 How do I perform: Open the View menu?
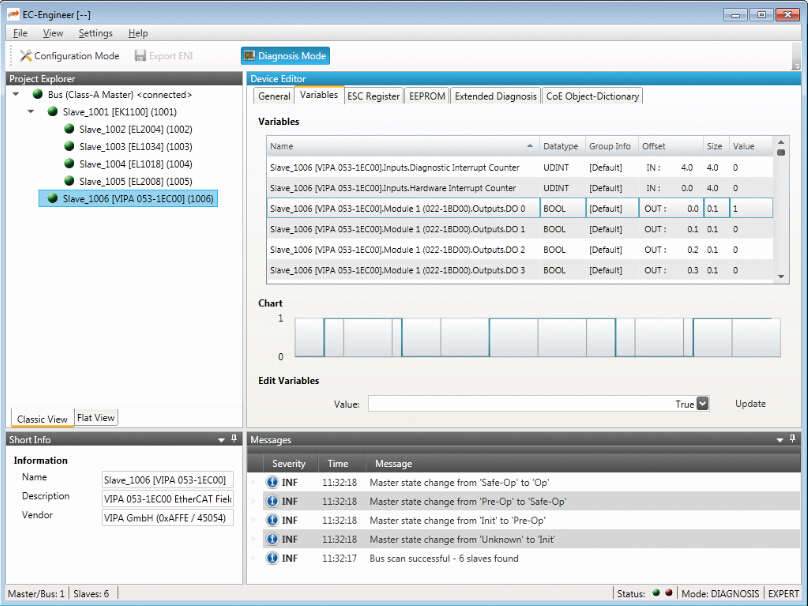(x=53, y=33)
